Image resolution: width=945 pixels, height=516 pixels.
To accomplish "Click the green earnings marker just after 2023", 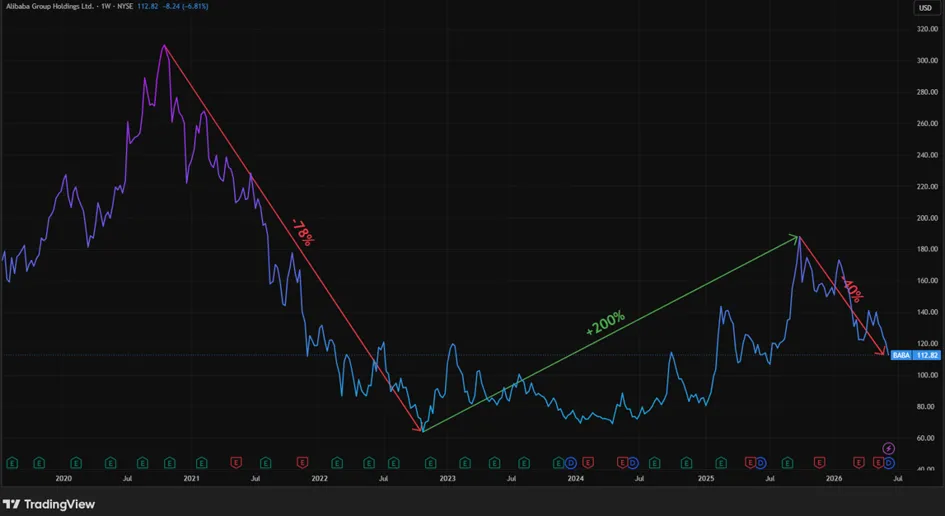I will (x=465, y=462).
